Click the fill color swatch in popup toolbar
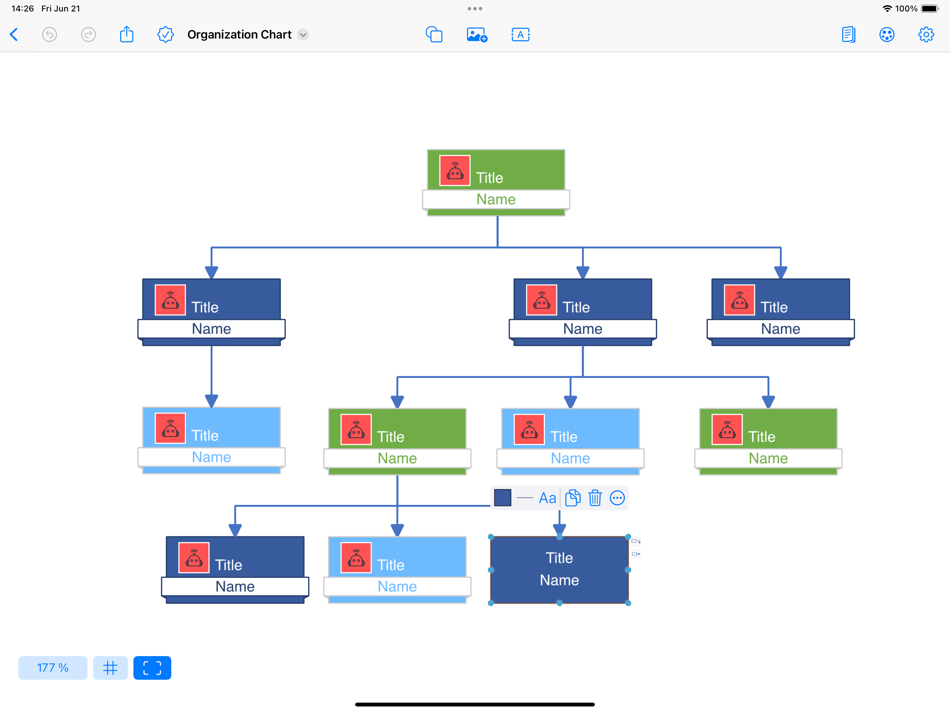This screenshot has width=950, height=712. coord(502,497)
